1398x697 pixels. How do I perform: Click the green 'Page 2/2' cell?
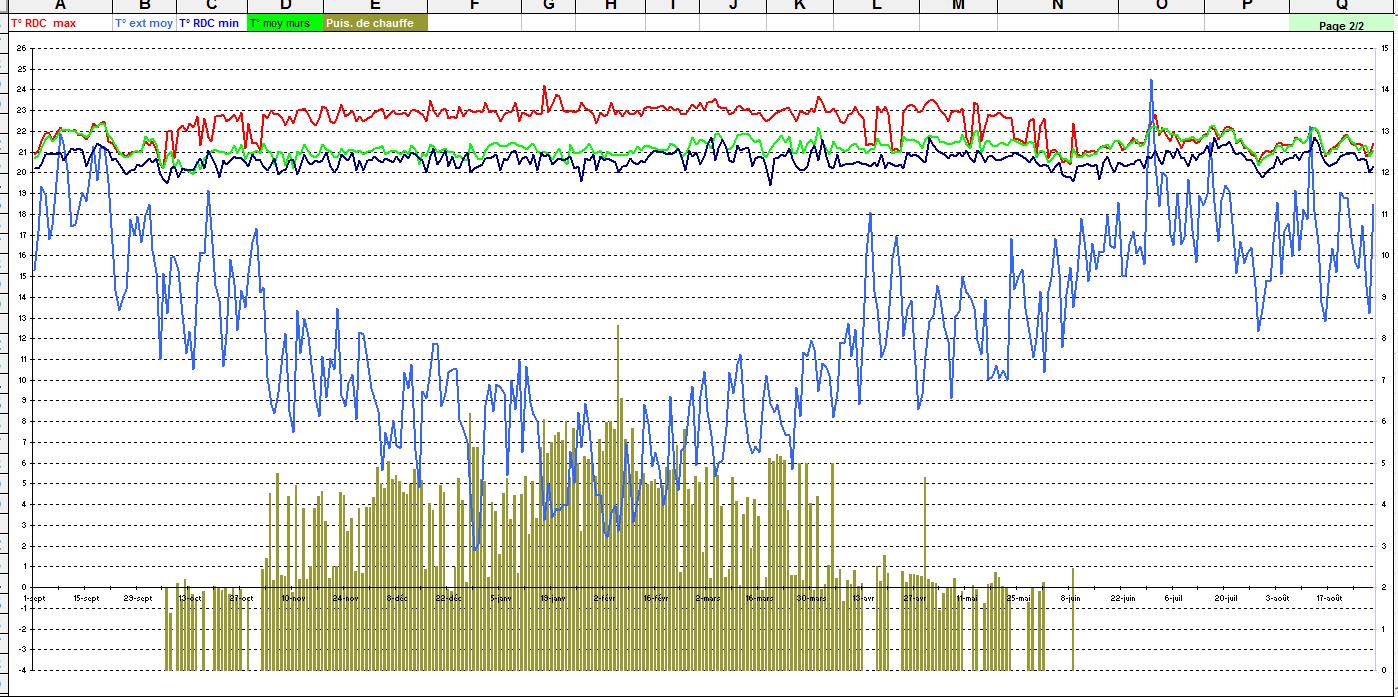(x=1342, y=24)
